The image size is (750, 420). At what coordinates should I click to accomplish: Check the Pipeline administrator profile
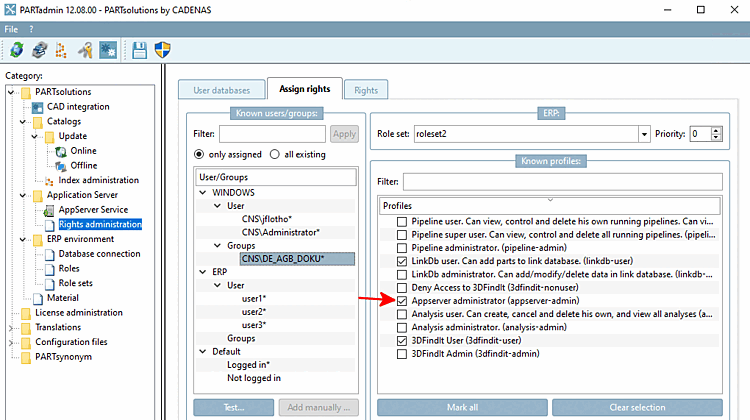pos(402,248)
